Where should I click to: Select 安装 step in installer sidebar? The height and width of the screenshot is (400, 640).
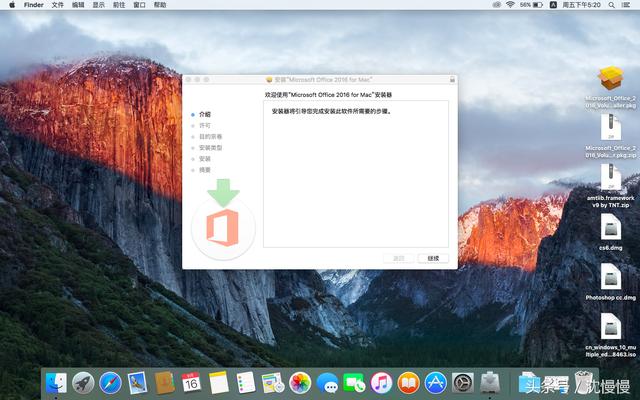pyautogui.click(x=205, y=158)
